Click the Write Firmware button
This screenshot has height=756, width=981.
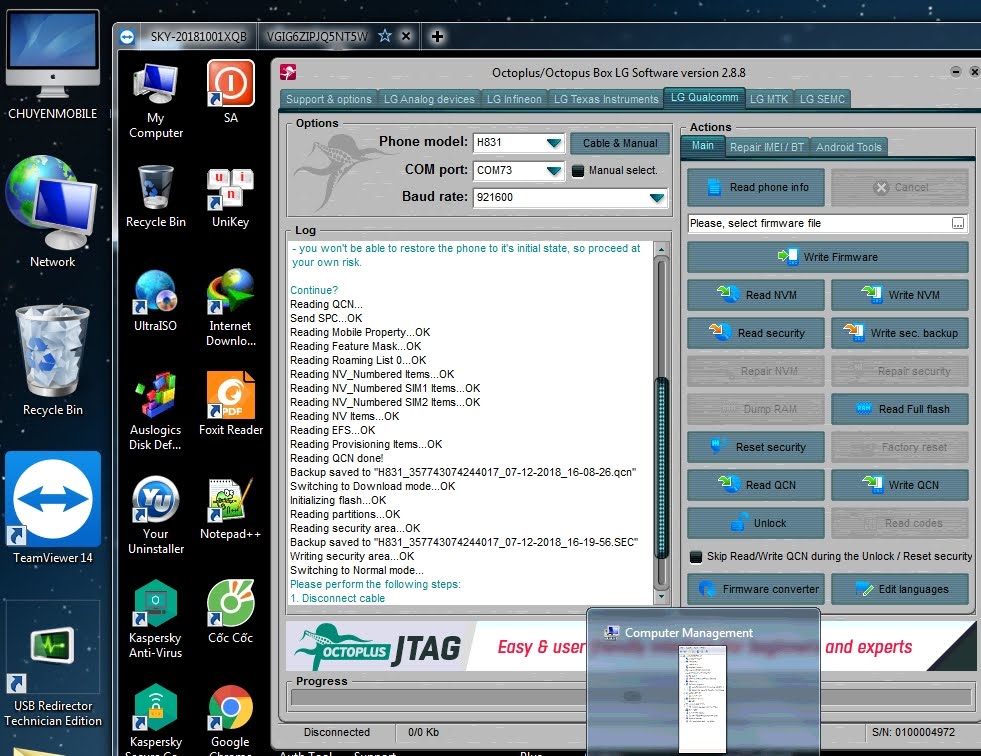(828, 257)
